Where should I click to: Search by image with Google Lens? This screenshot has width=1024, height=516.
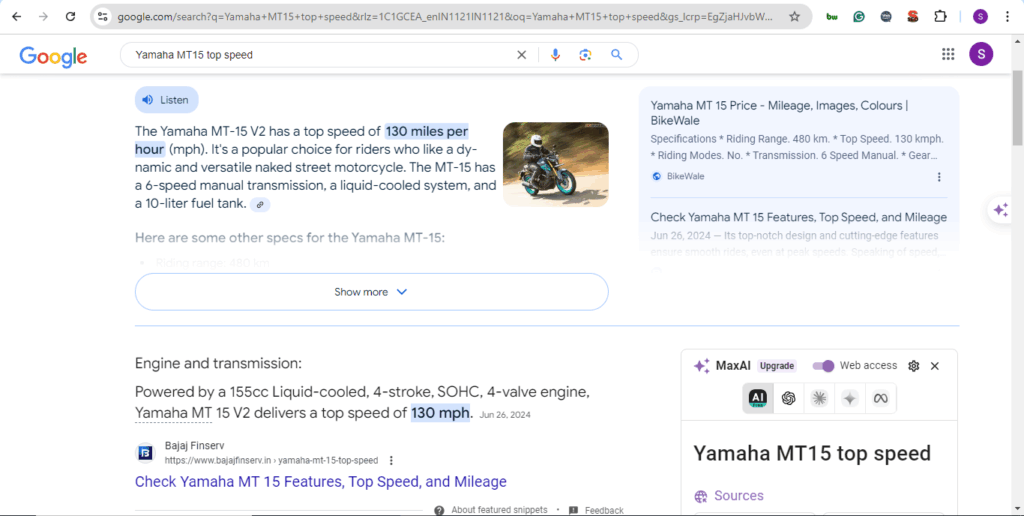585,55
